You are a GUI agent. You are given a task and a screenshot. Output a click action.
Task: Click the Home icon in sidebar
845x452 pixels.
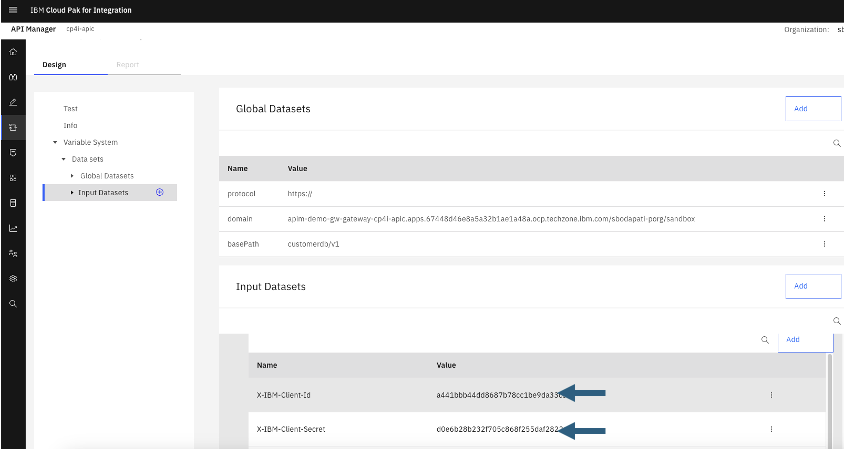(x=13, y=51)
